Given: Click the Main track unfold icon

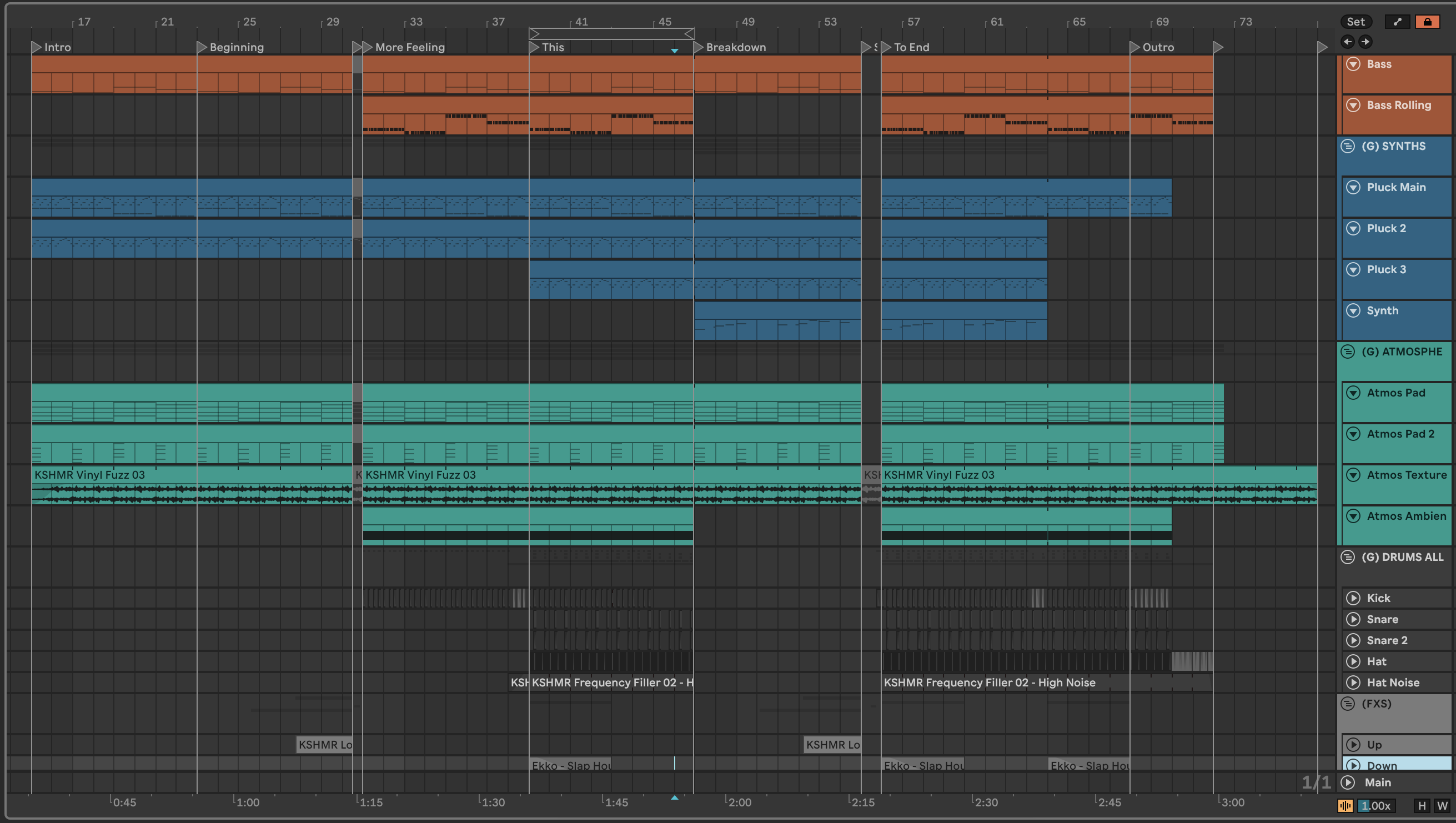Looking at the screenshot, I should click(1348, 782).
